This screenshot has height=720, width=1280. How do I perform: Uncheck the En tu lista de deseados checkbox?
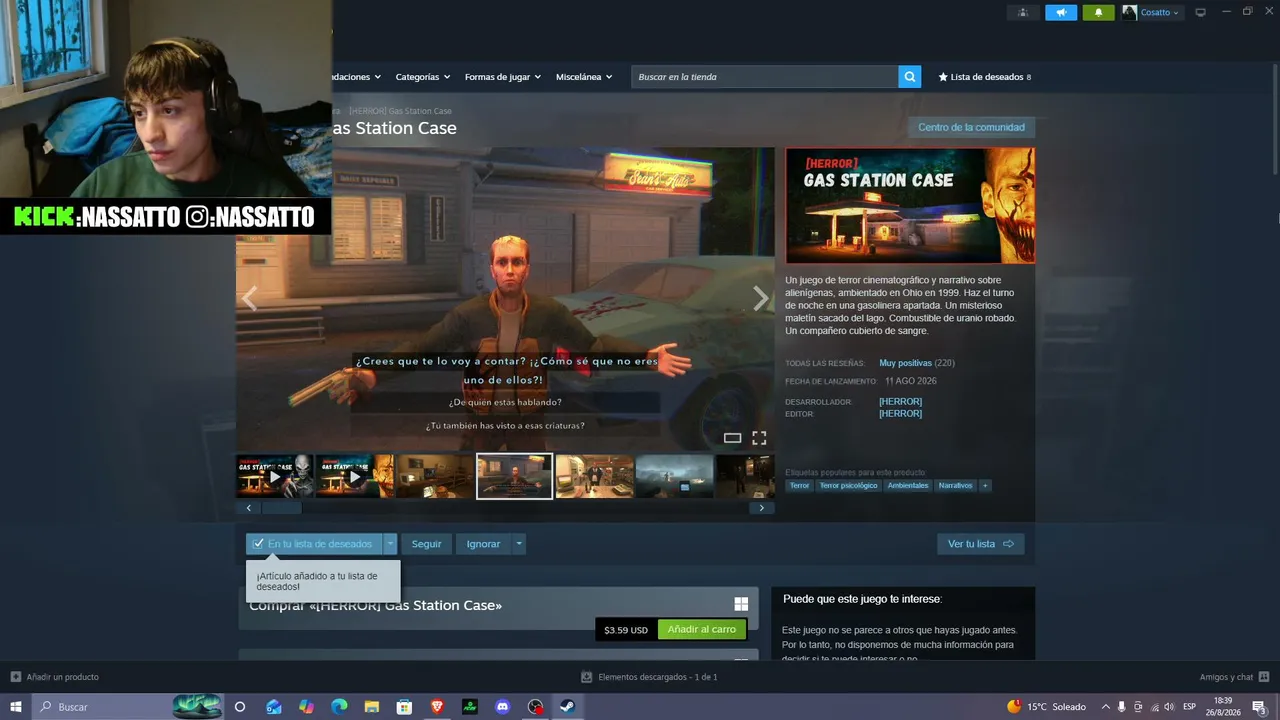tap(259, 544)
